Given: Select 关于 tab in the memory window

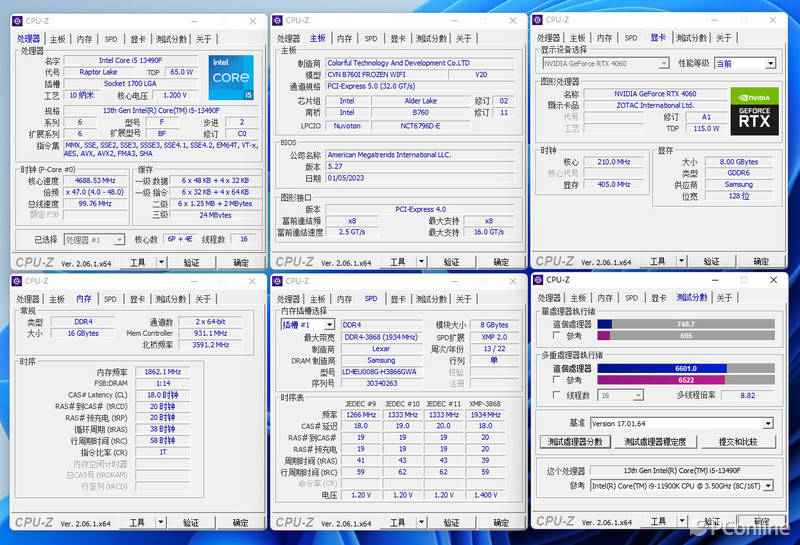Looking at the screenshot, I should click(x=203, y=299).
